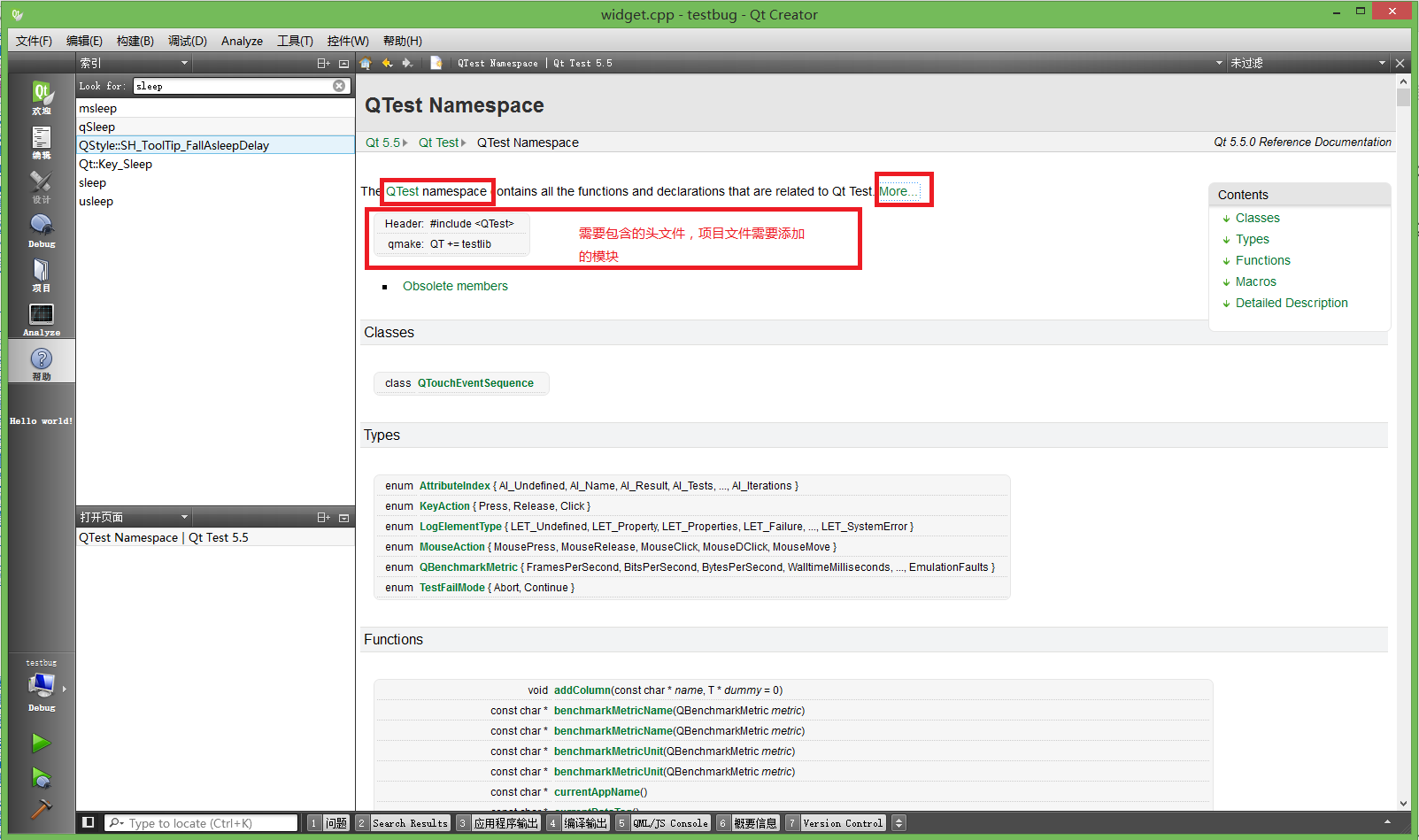This screenshot has width=1419, height=840.
Task: Show the QML/JS Console pane
Action: click(x=663, y=822)
